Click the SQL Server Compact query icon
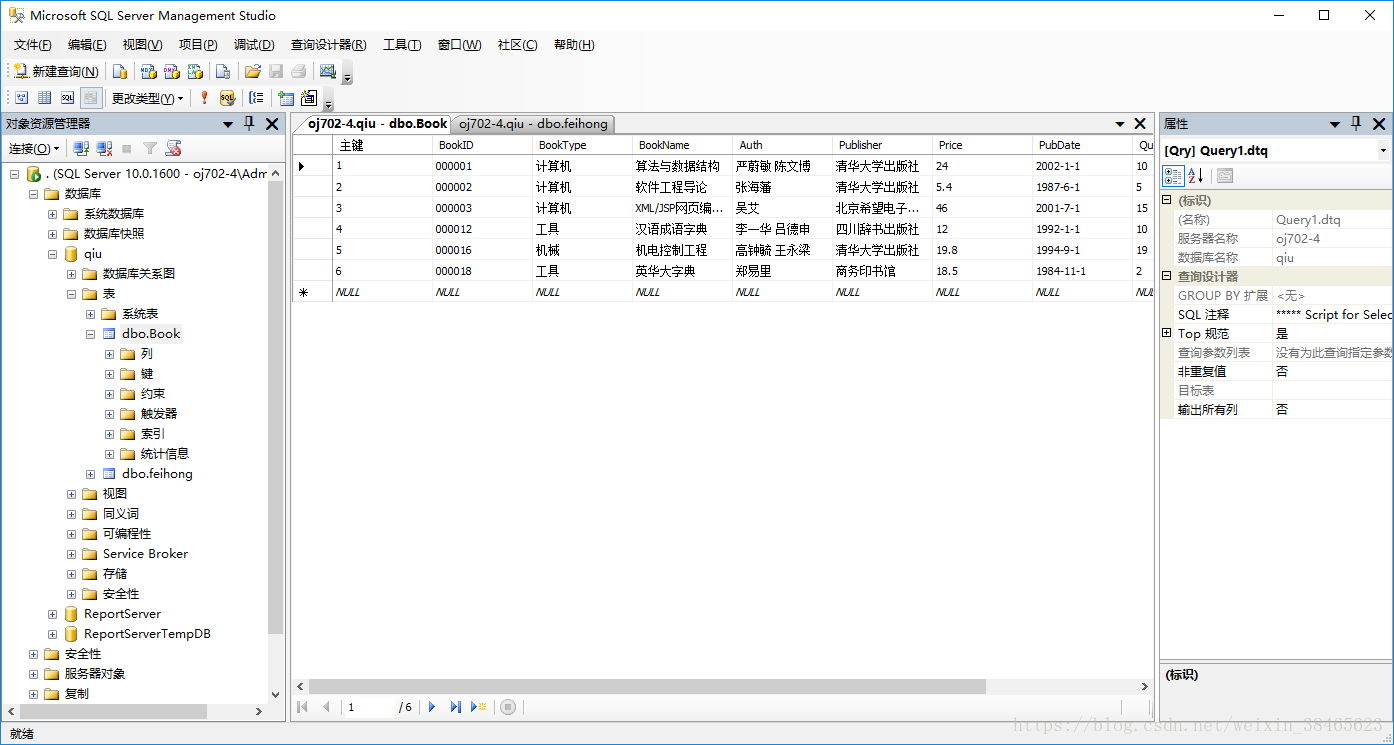1394x745 pixels. (x=223, y=71)
